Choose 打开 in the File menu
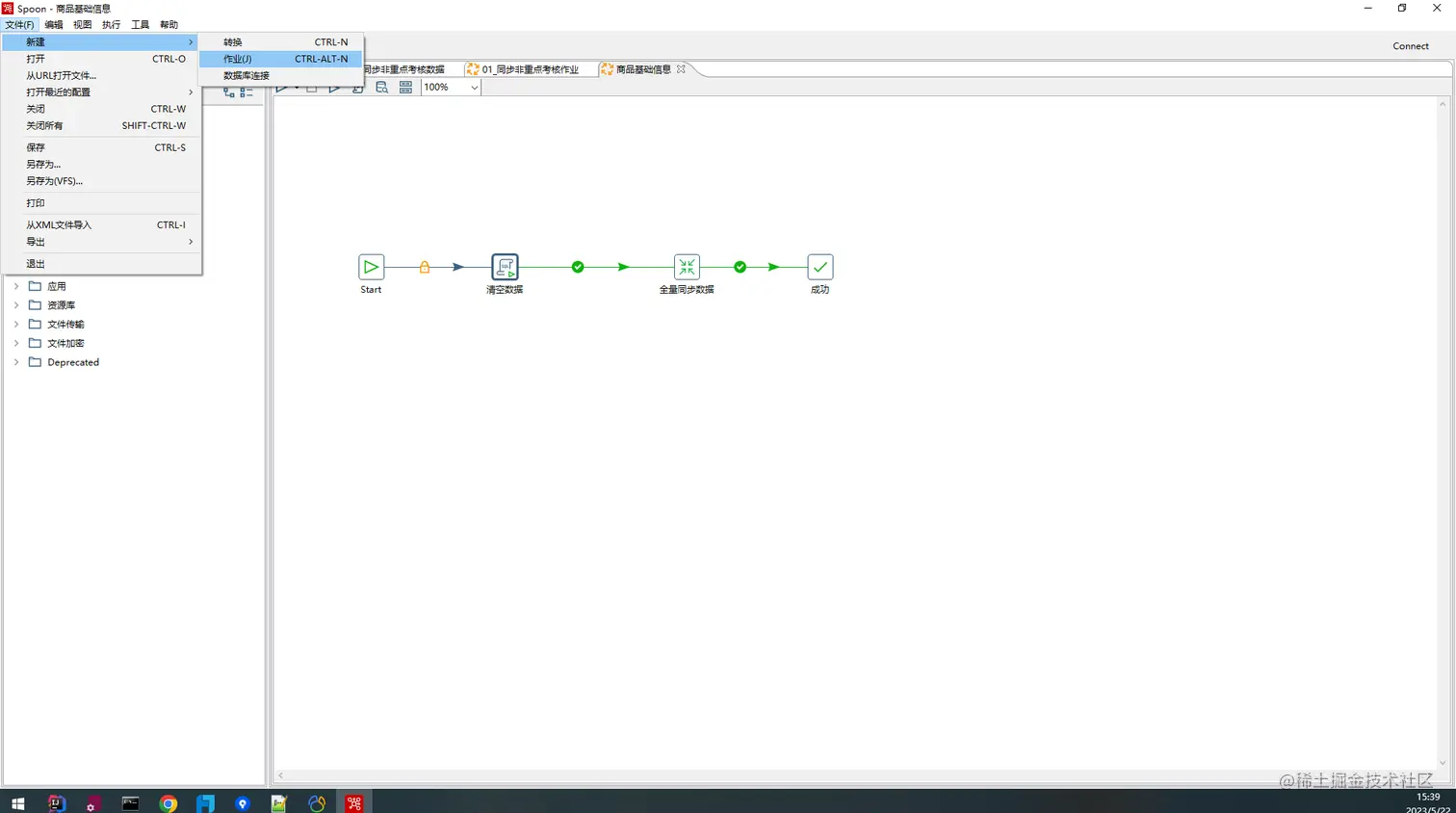 pyautogui.click(x=101, y=59)
